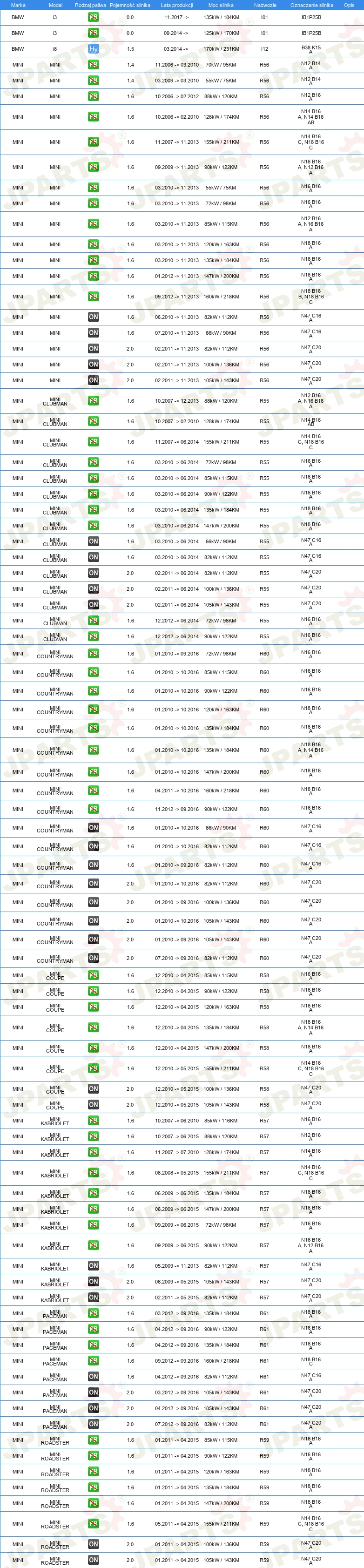Viewport: 364px width, 1568px height.
Task: Select the 11.2006 -> 03.2010 production date
Action: pos(176,65)
